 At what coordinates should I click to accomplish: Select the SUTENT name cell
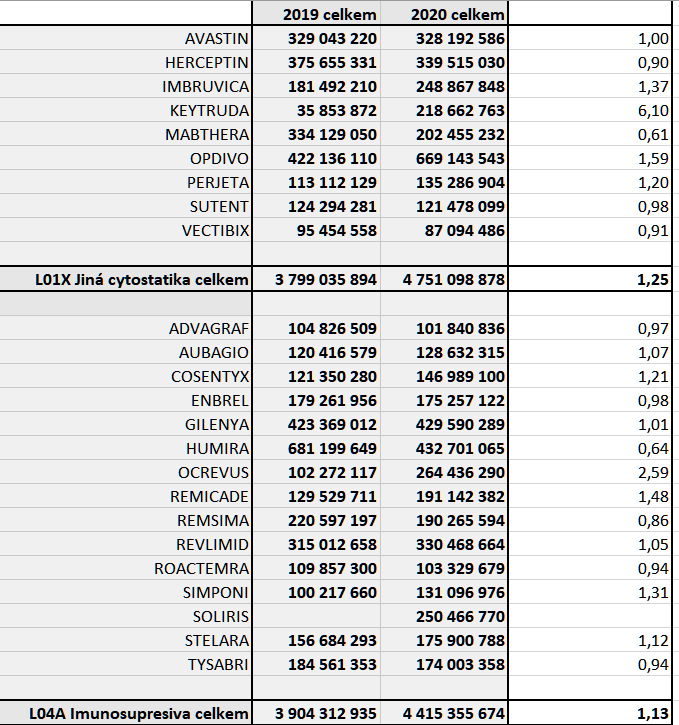[126, 206]
